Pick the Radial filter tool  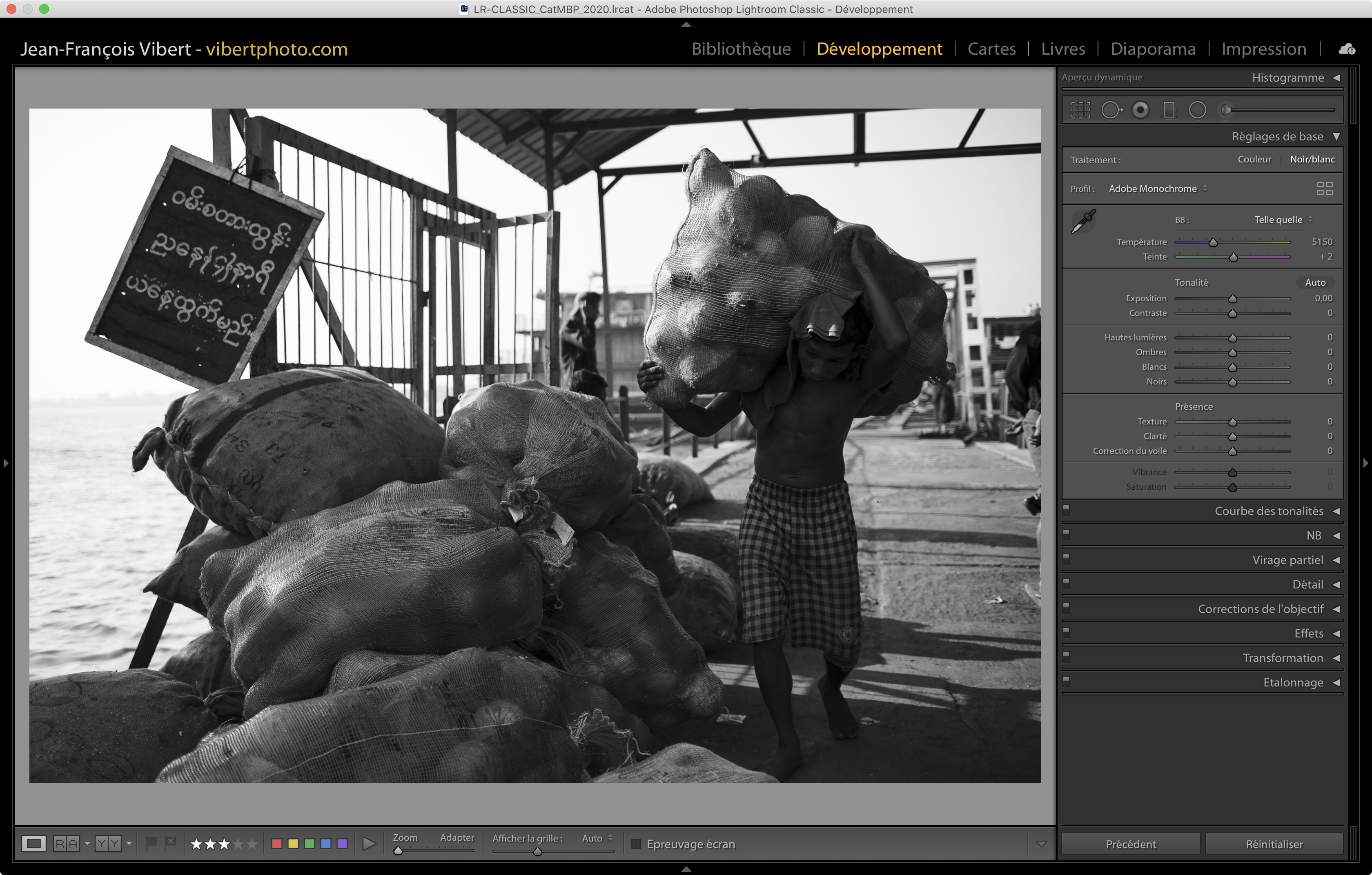click(1198, 110)
